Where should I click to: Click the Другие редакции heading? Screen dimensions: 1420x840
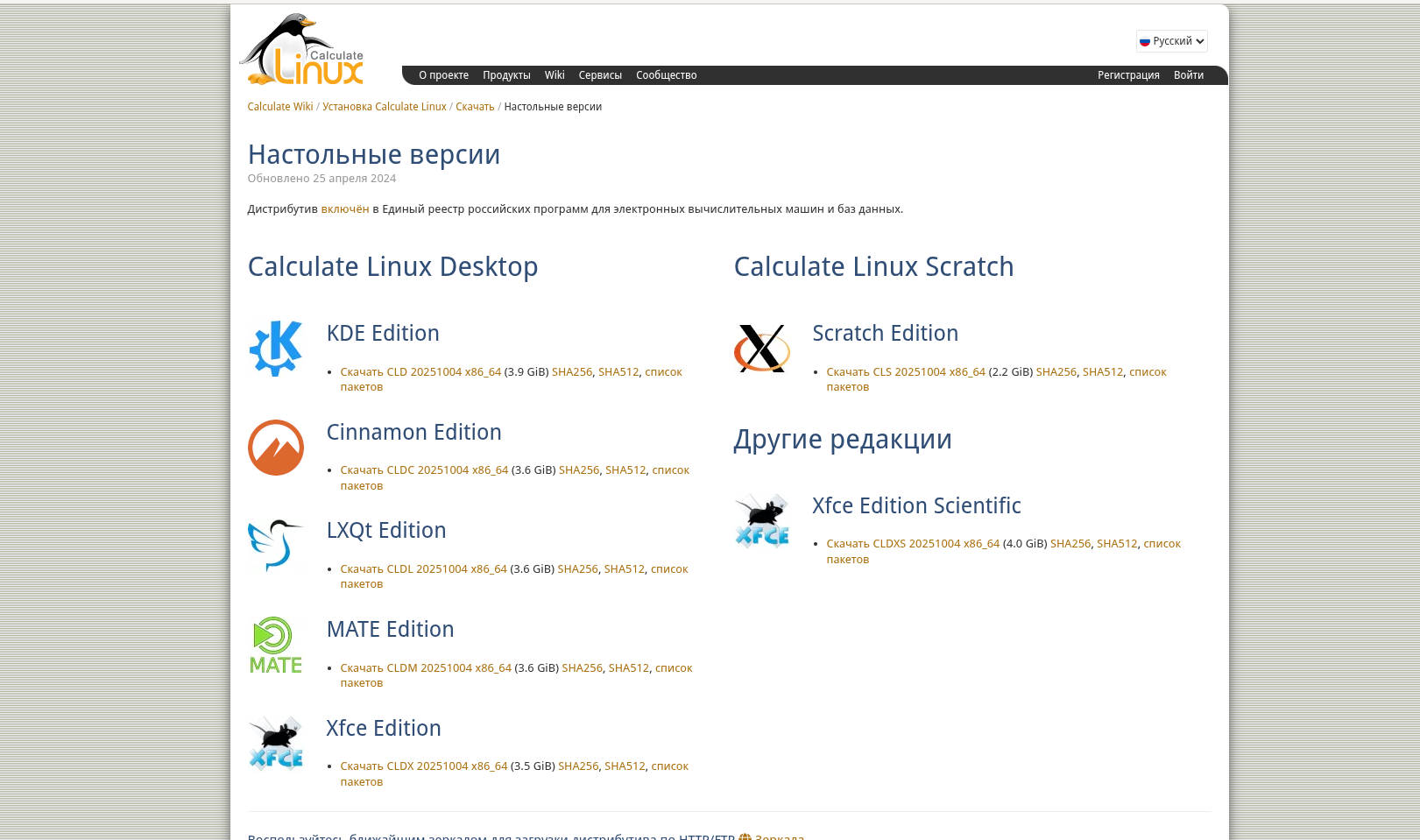click(843, 440)
